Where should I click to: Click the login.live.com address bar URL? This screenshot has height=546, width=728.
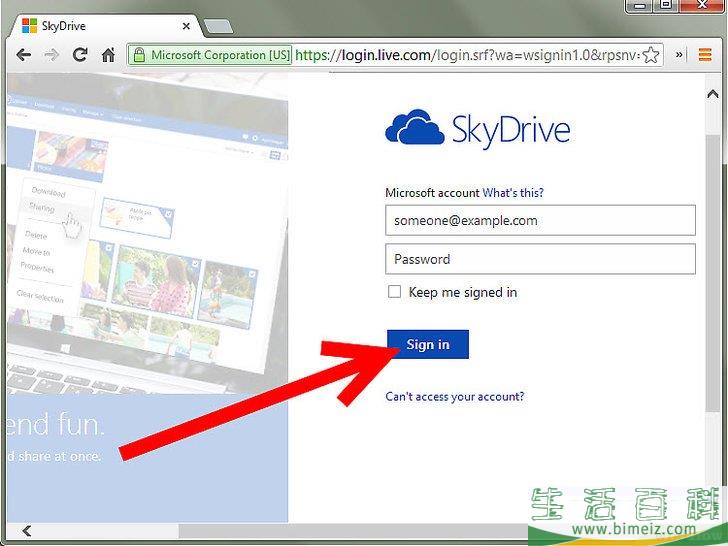point(467,55)
